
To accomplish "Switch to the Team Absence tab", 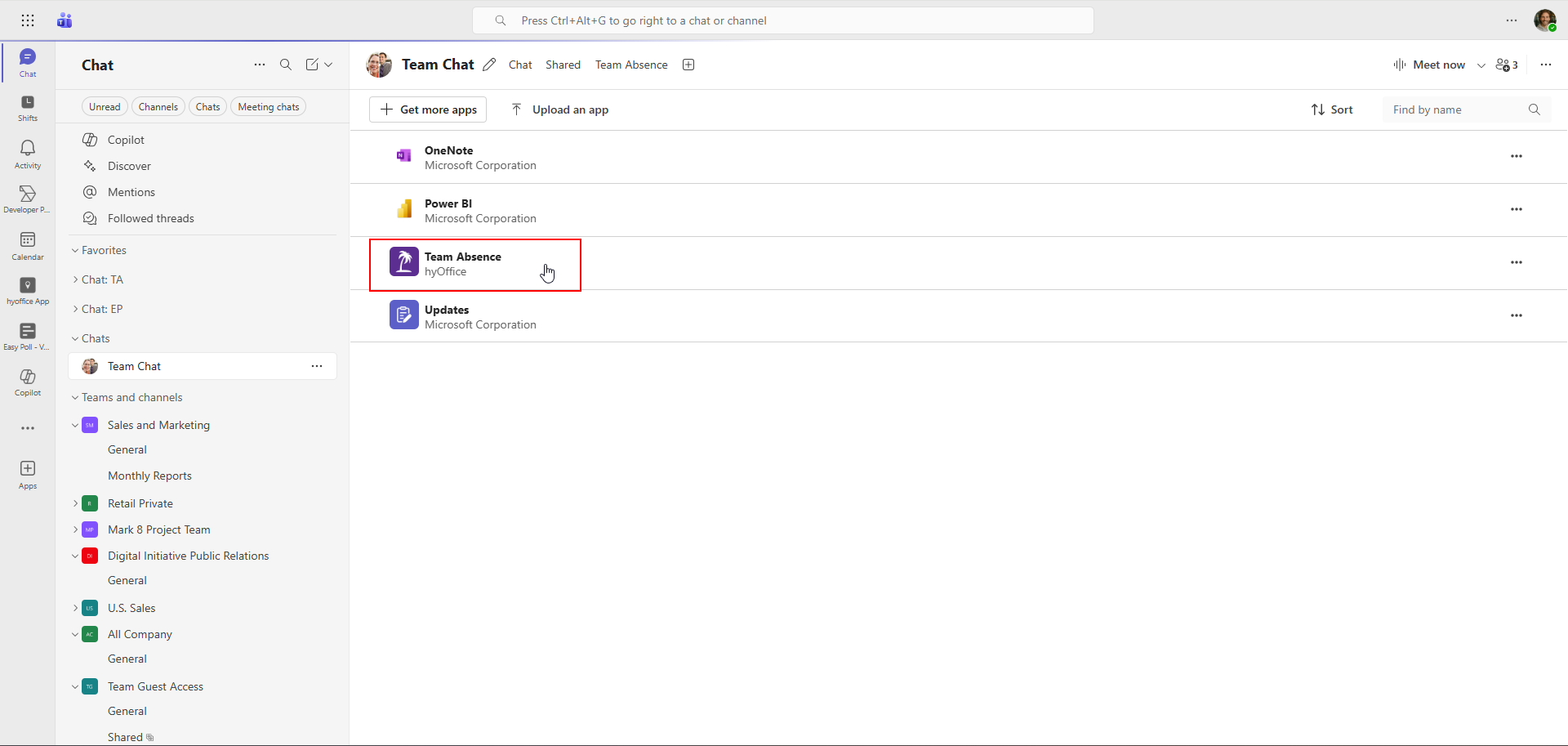I will point(630,65).
